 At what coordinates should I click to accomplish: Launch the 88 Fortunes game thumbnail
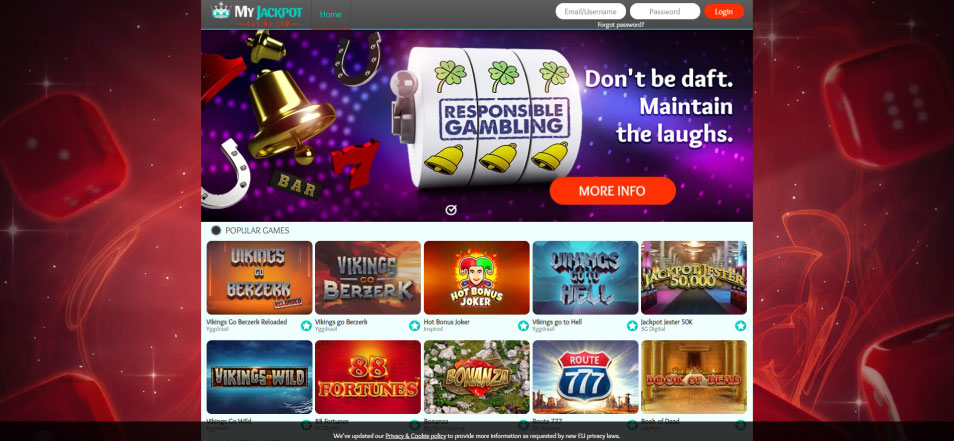point(367,377)
